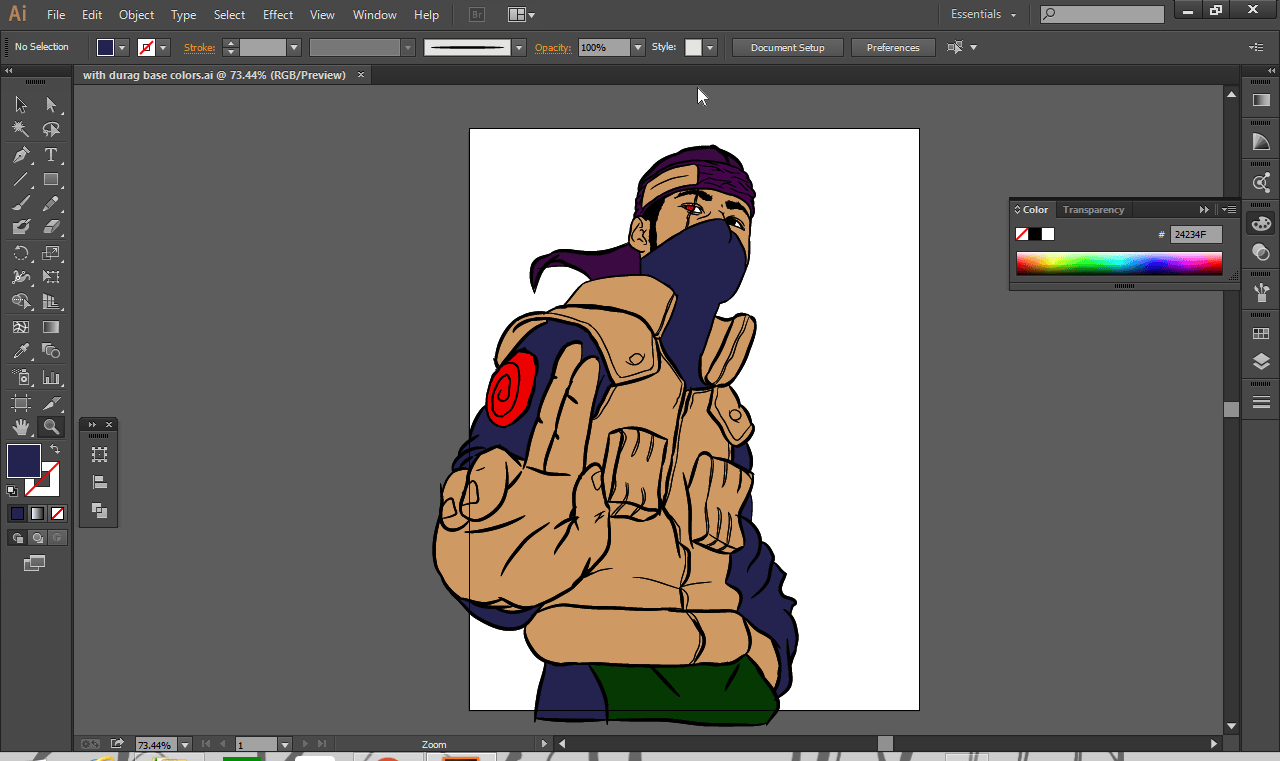Open the Effect menu

click(x=278, y=15)
